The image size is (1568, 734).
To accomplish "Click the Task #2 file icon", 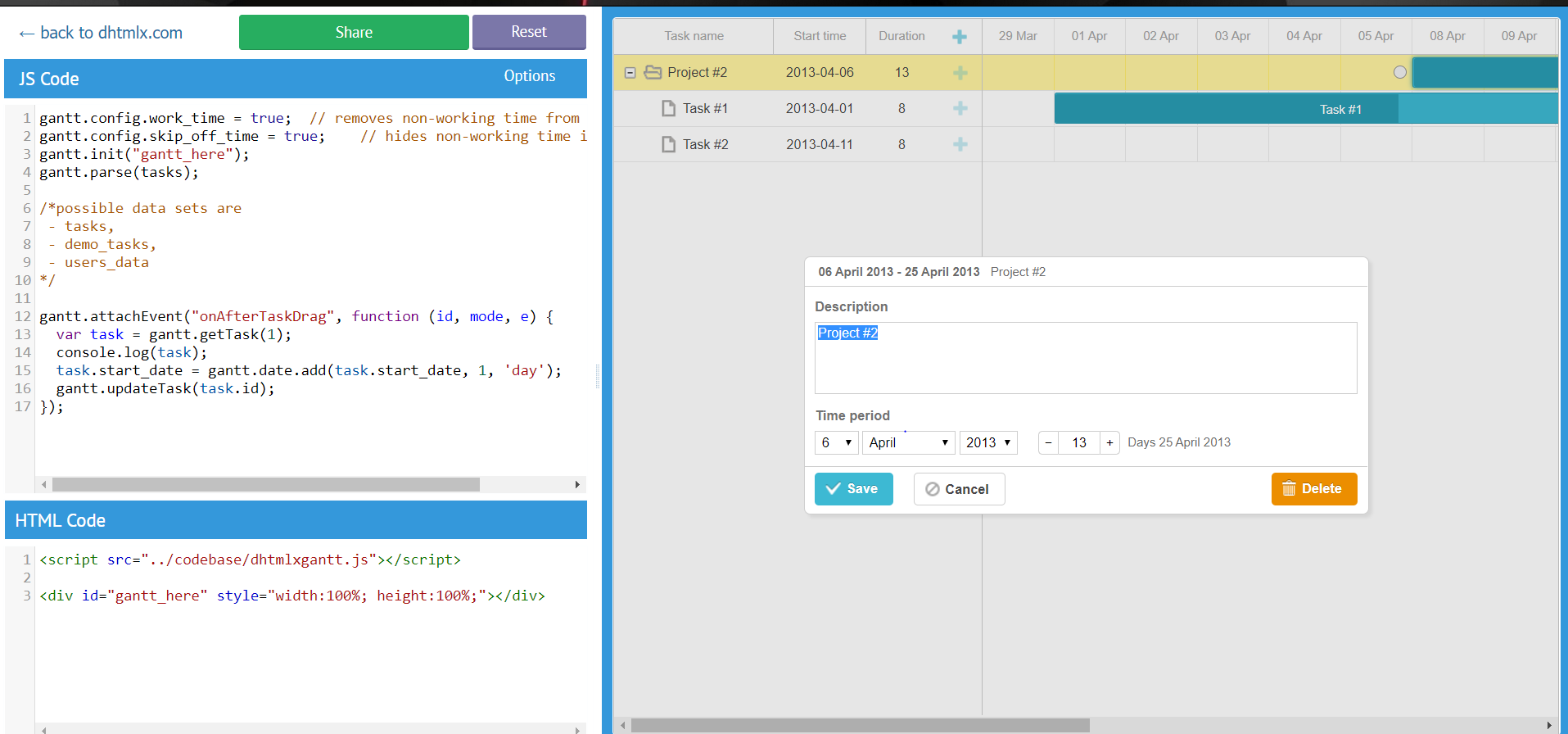I will [668, 144].
